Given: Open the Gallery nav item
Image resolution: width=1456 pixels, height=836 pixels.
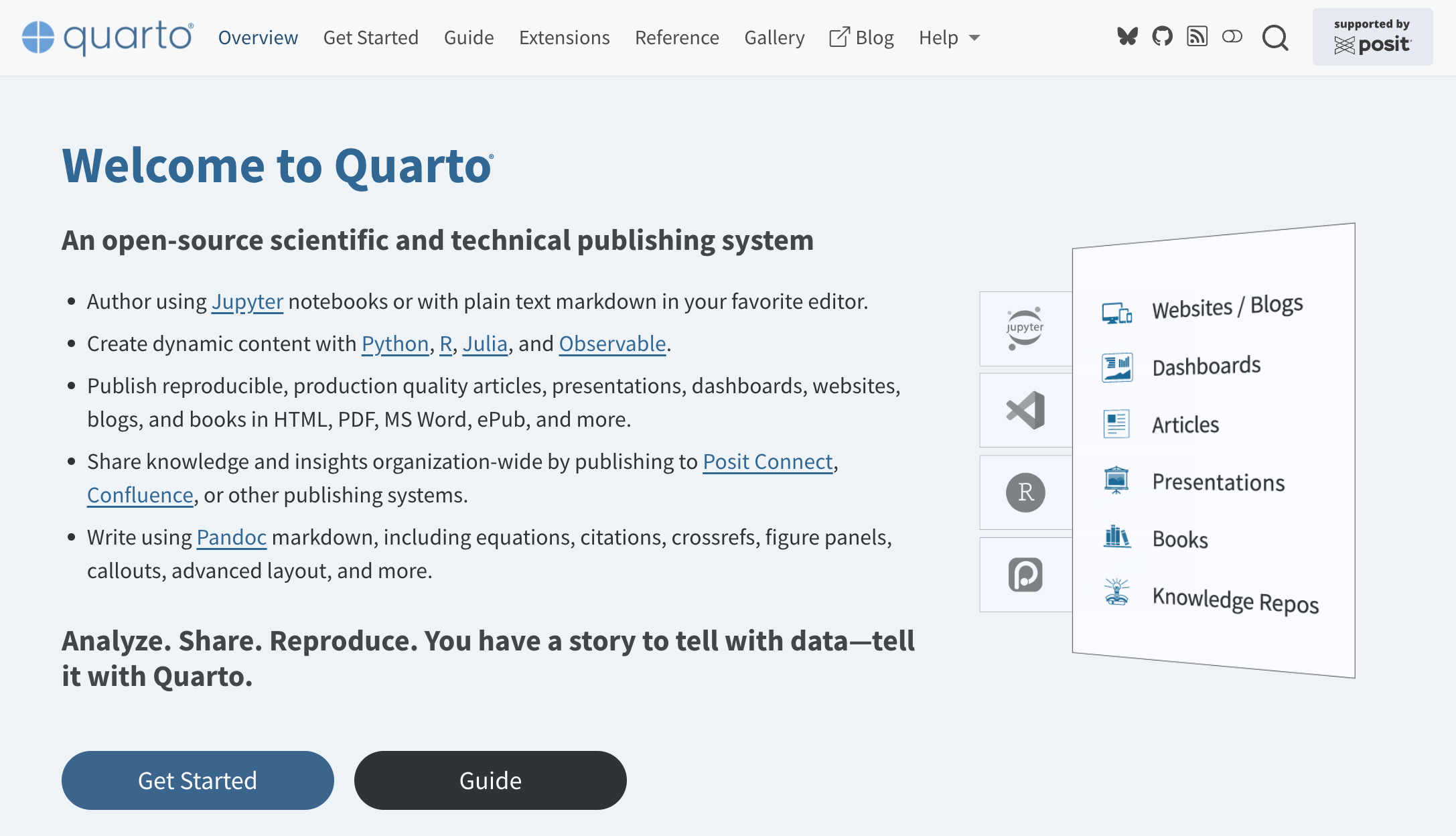Looking at the screenshot, I should (774, 38).
